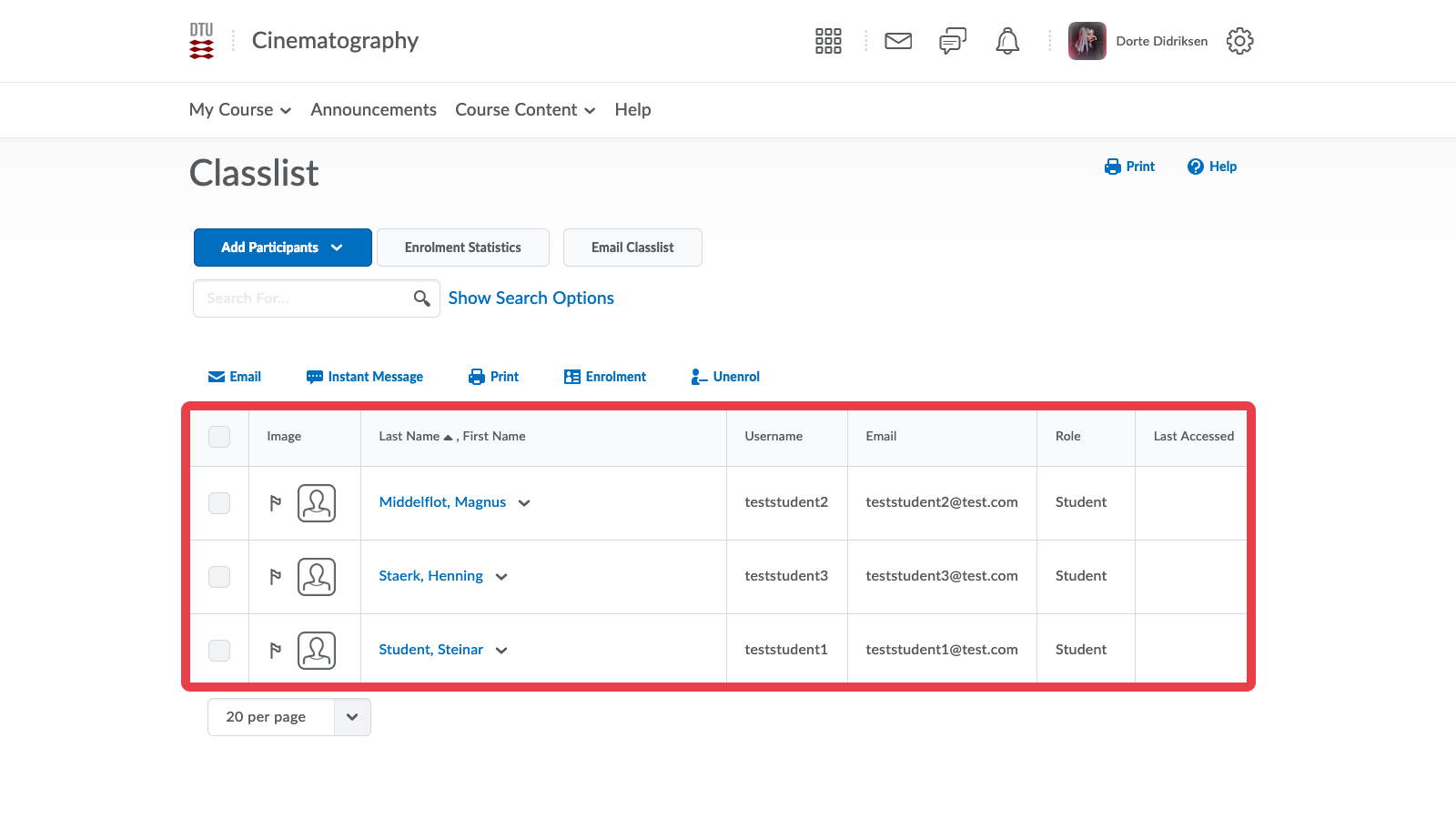The height and width of the screenshot is (819, 1456).
Task: Open the update alerts bell icon
Action: (1007, 41)
